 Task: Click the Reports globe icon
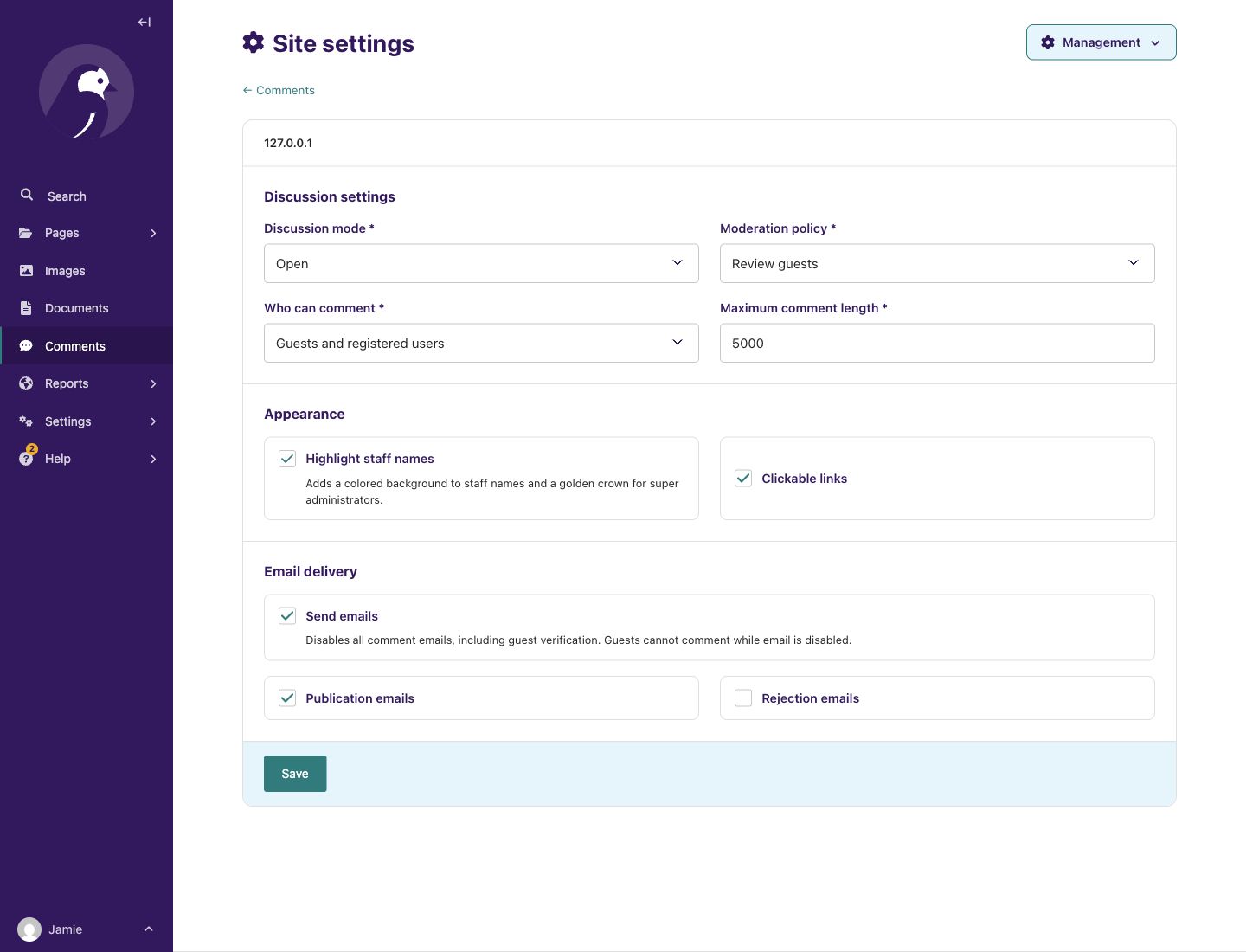click(26, 383)
